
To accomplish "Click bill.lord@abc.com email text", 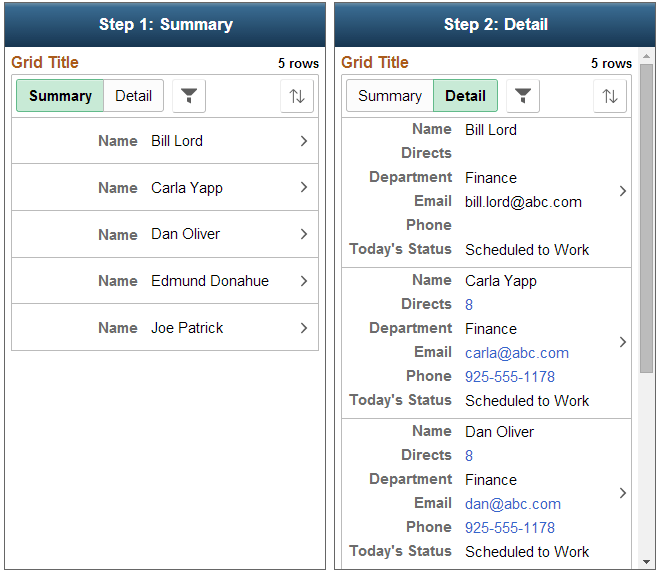I will point(523,202).
